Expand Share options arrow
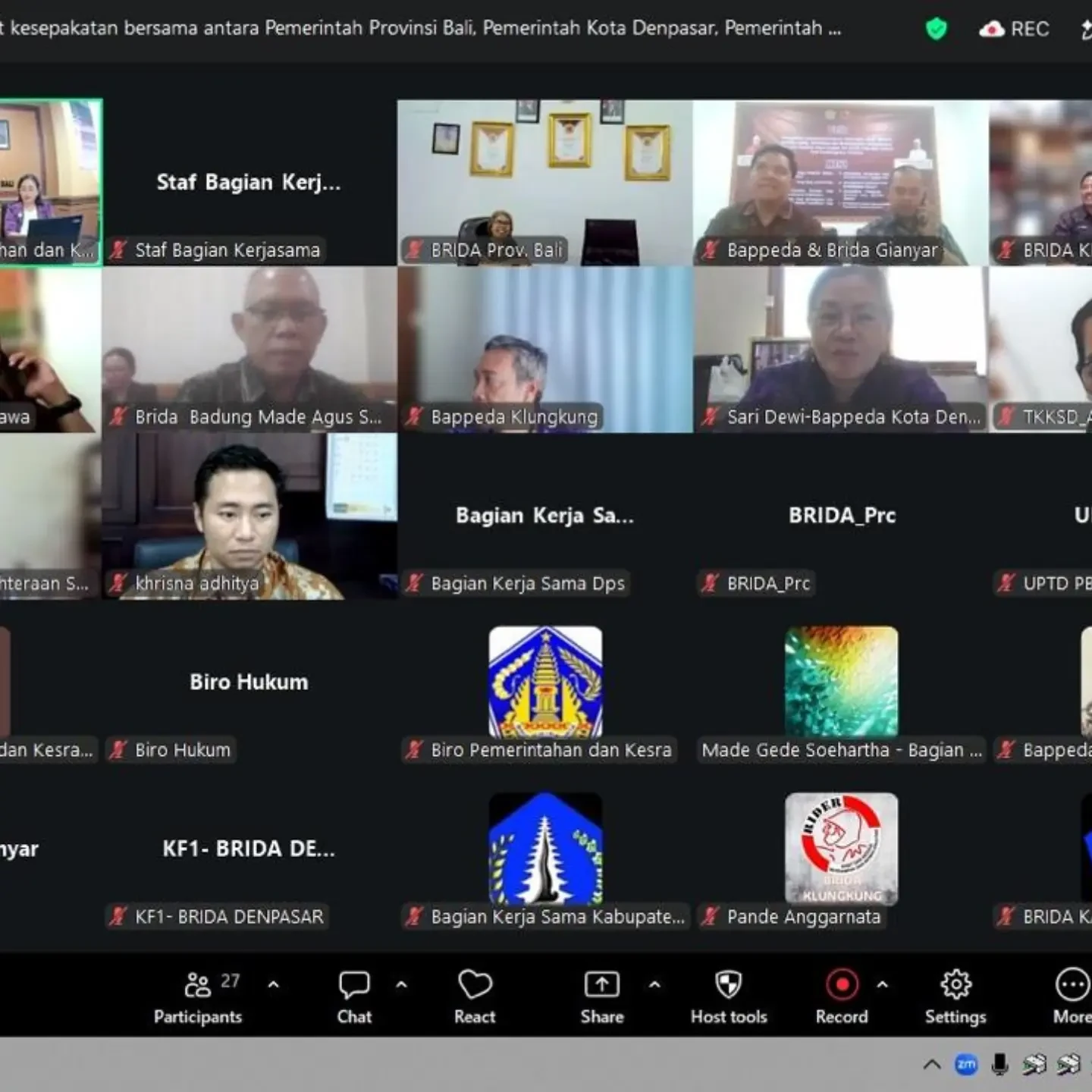 [654, 985]
